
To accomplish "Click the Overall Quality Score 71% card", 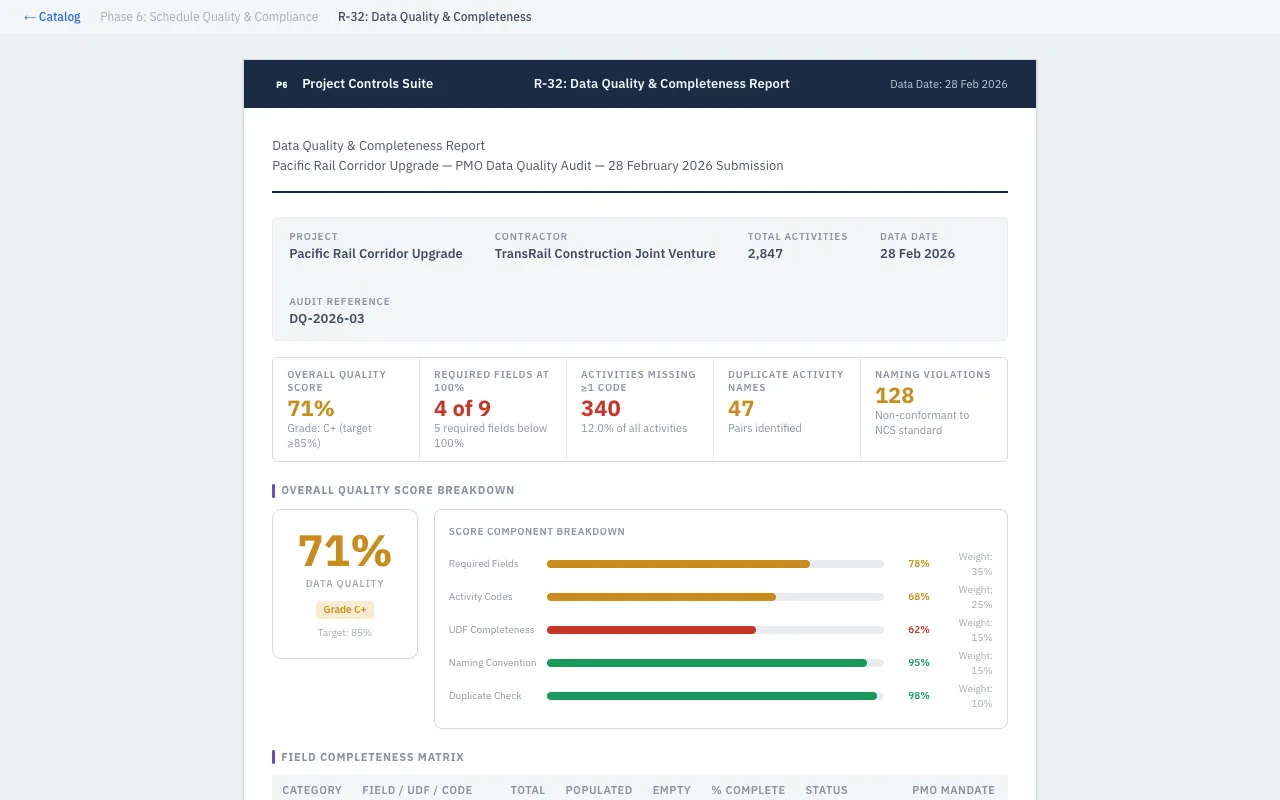I will pos(345,409).
